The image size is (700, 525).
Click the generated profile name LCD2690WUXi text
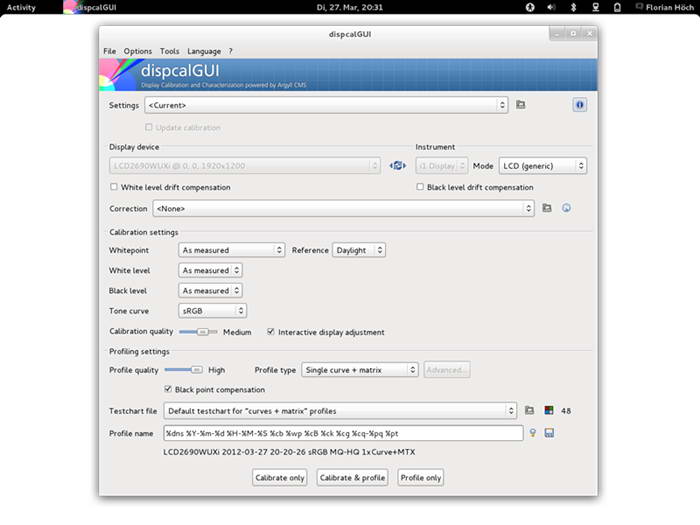289,452
